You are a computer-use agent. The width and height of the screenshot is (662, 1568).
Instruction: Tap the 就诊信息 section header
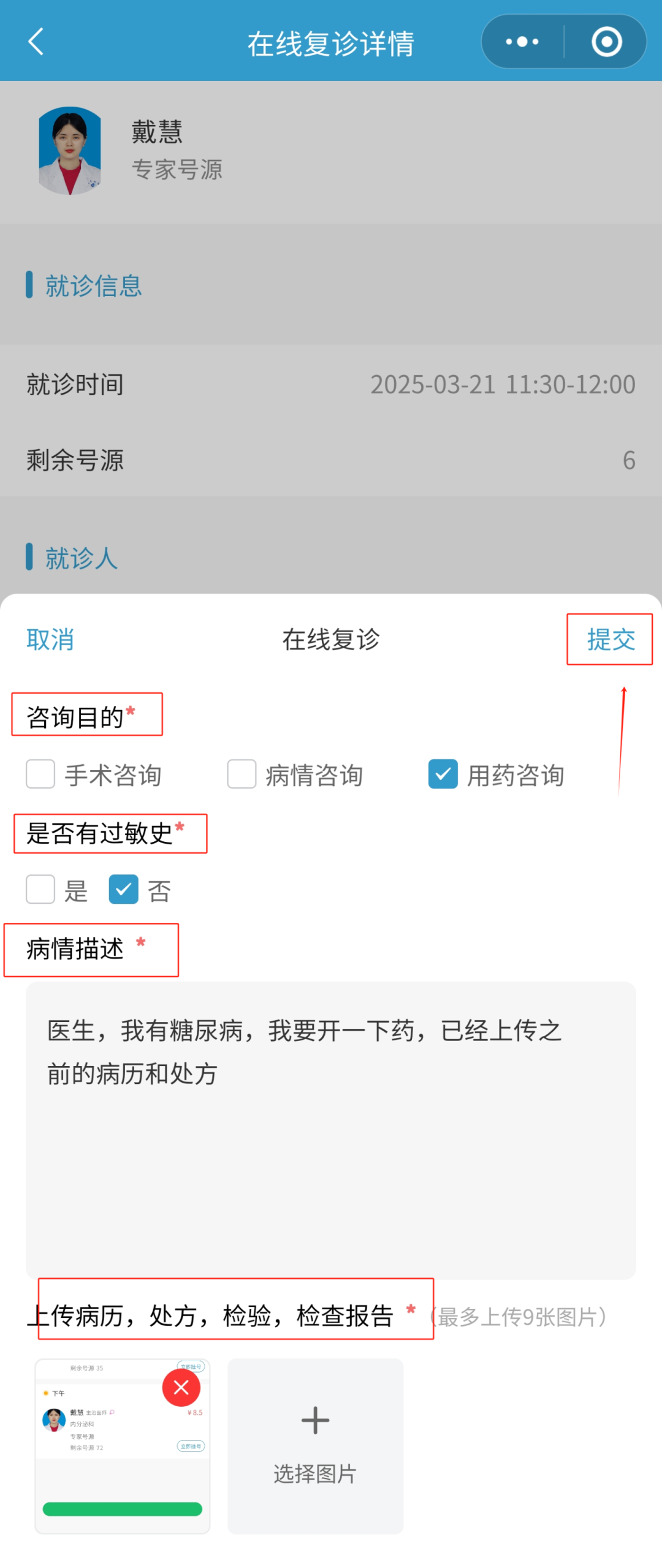(x=93, y=286)
